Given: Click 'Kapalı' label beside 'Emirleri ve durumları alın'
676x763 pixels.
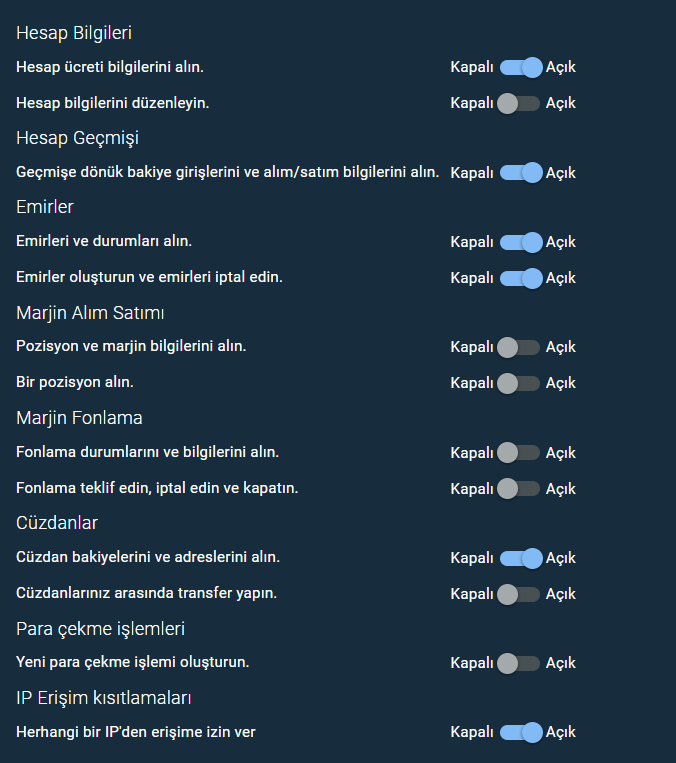Looking at the screenshot, I should pos(472,242).
